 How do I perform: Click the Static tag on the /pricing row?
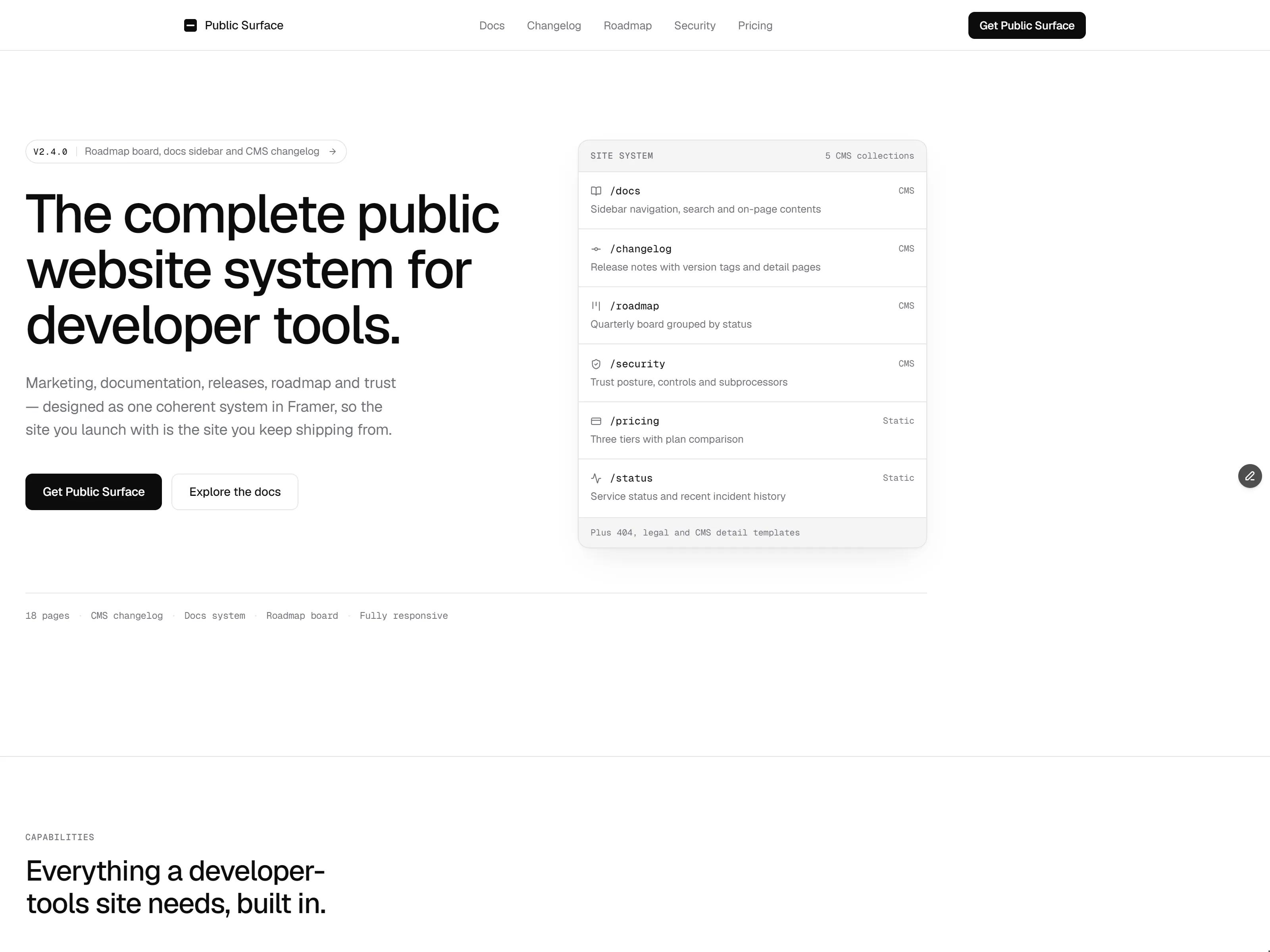899,420
